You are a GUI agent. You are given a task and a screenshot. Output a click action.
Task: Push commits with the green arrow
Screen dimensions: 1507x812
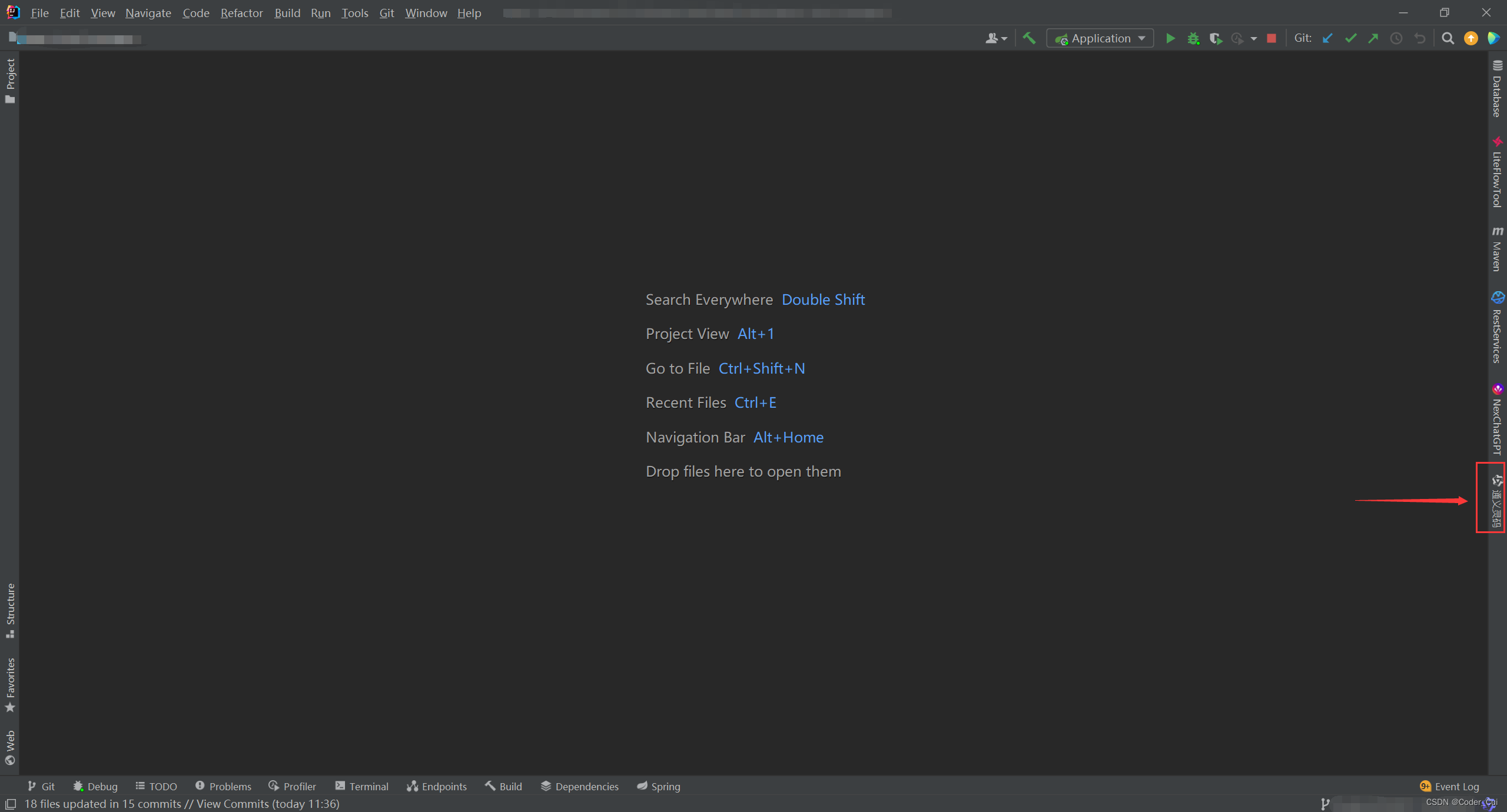(1373, 38)
